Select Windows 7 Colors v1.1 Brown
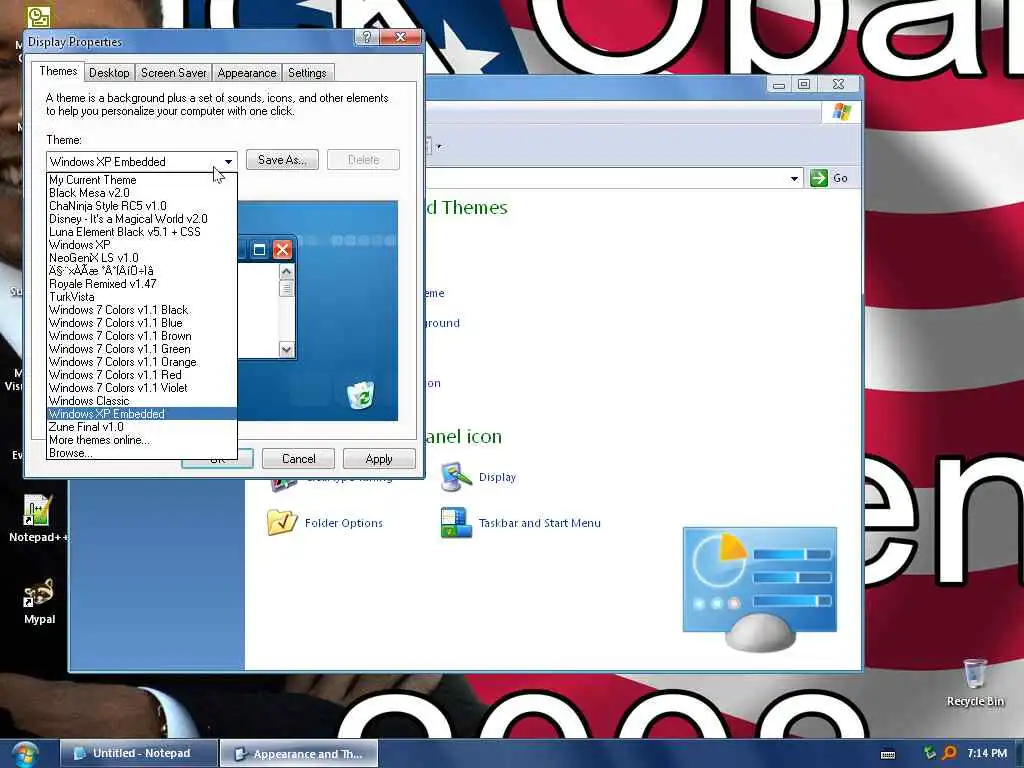Viewport: 1024px width, 768px height. pyautogui.click(x=142, y=336)
